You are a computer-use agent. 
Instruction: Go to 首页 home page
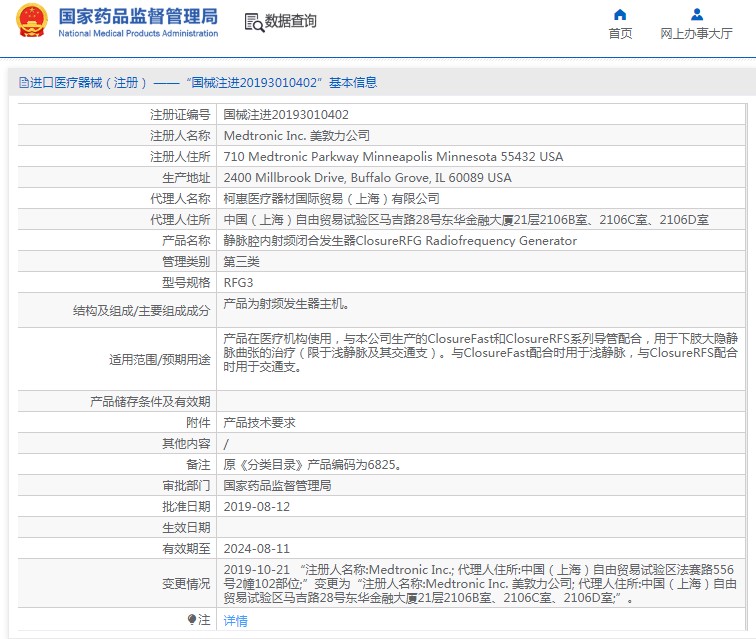click(x=620, y=33)
